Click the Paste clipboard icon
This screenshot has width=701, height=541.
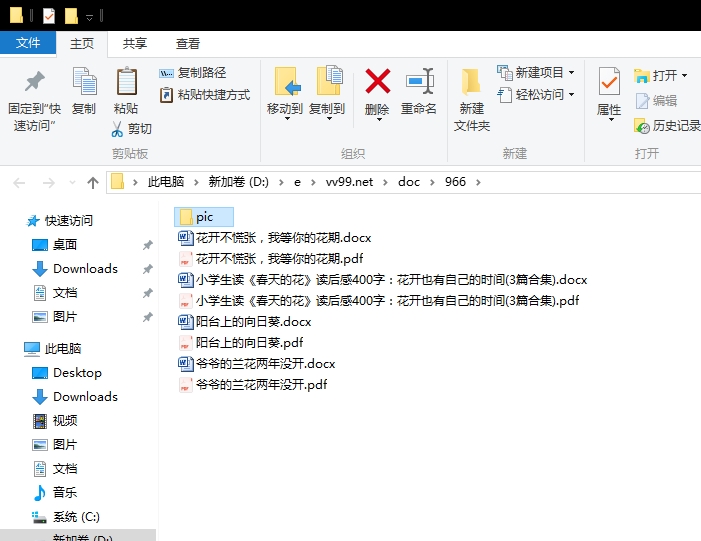(x=127, y=81)
